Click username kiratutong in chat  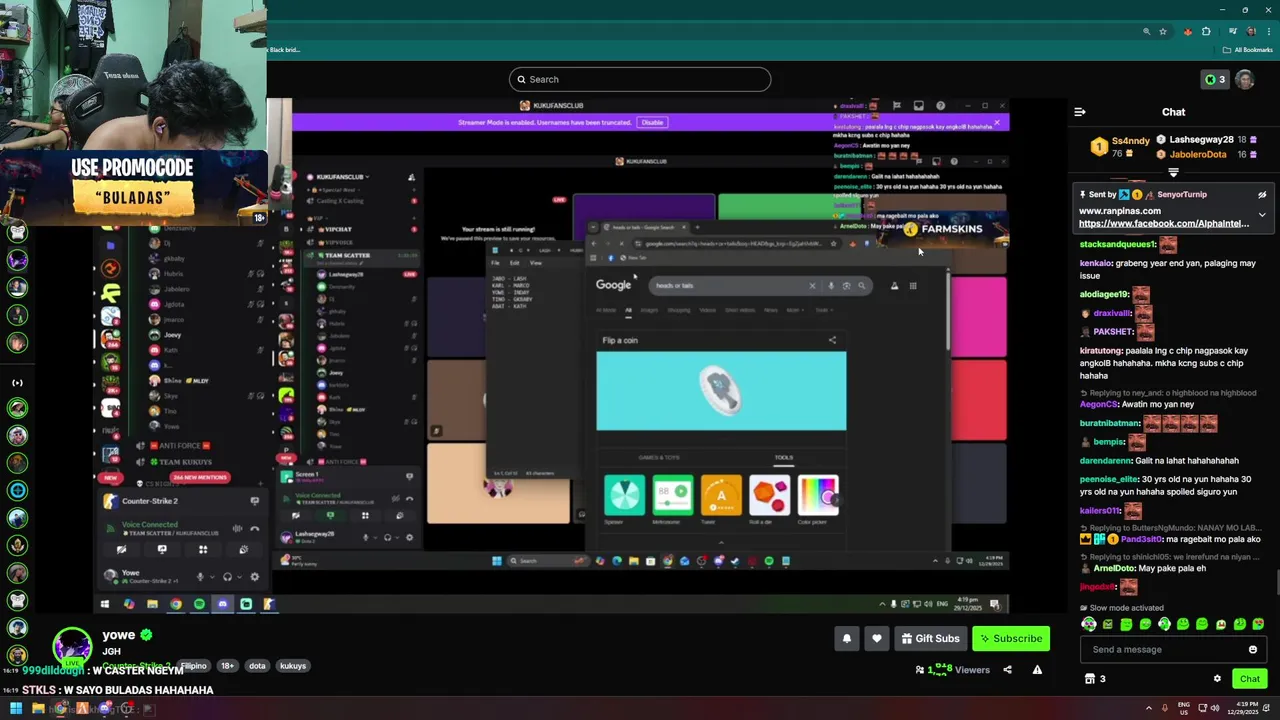[x=1102, y=351]
